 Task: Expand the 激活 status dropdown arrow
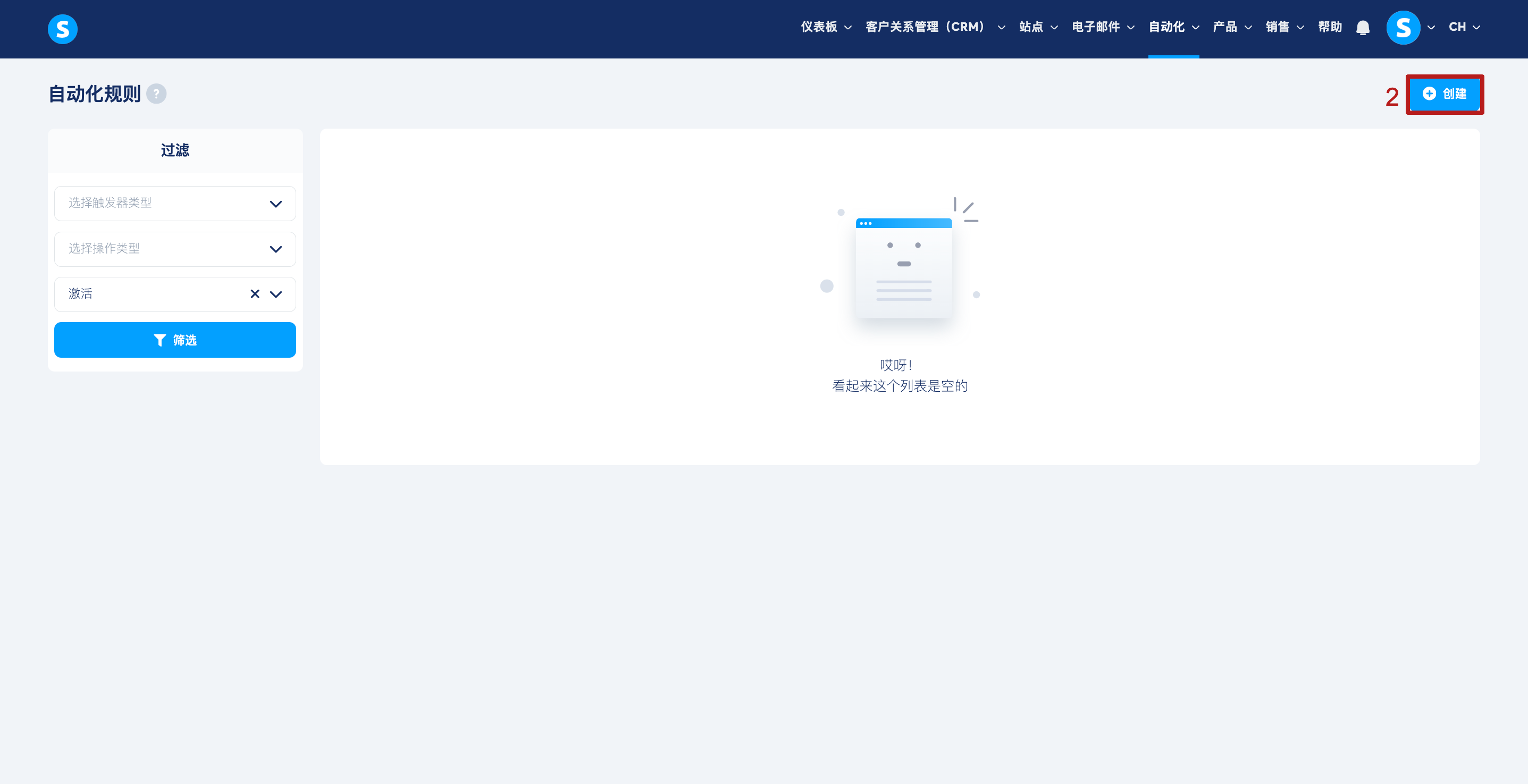point(276,294)
